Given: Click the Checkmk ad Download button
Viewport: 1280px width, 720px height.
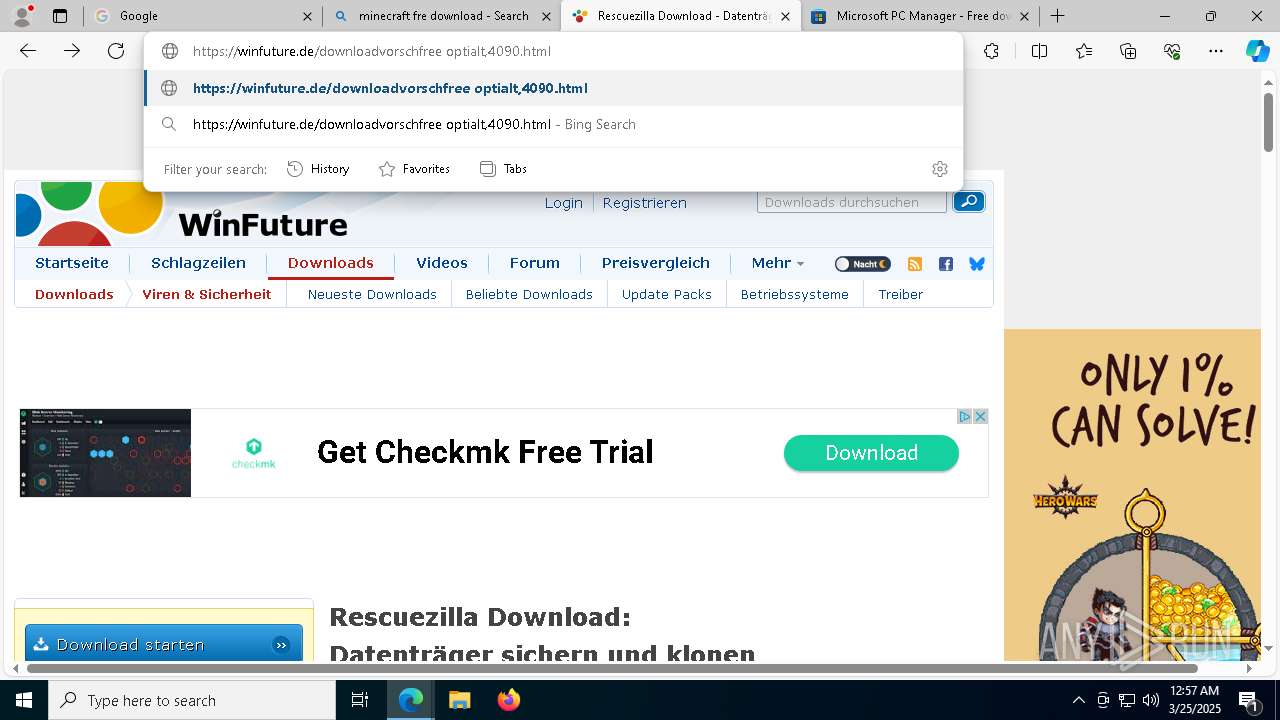Looking at the screenshot, I should [871, 453].
